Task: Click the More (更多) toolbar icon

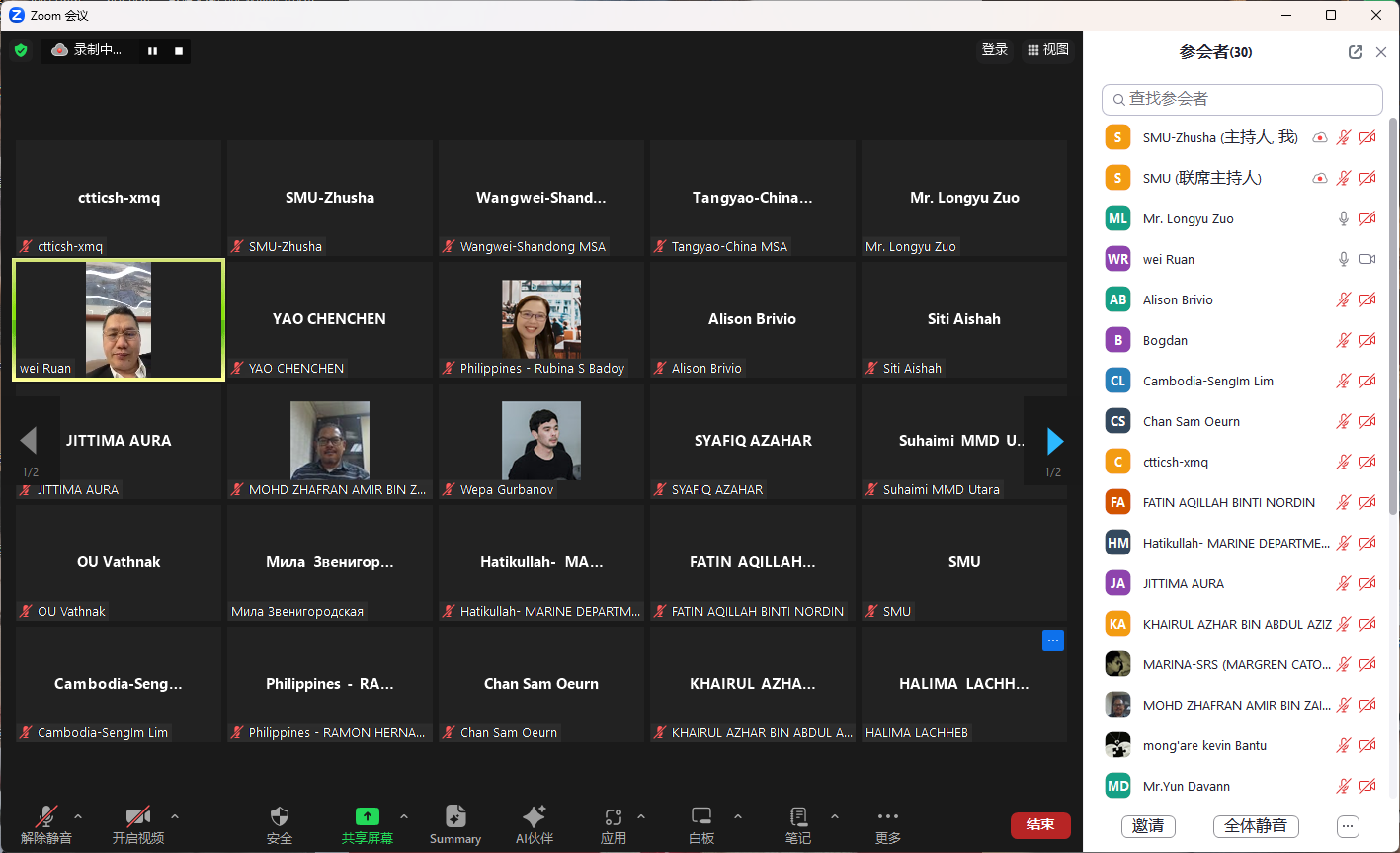Action: tap(888, 816)
